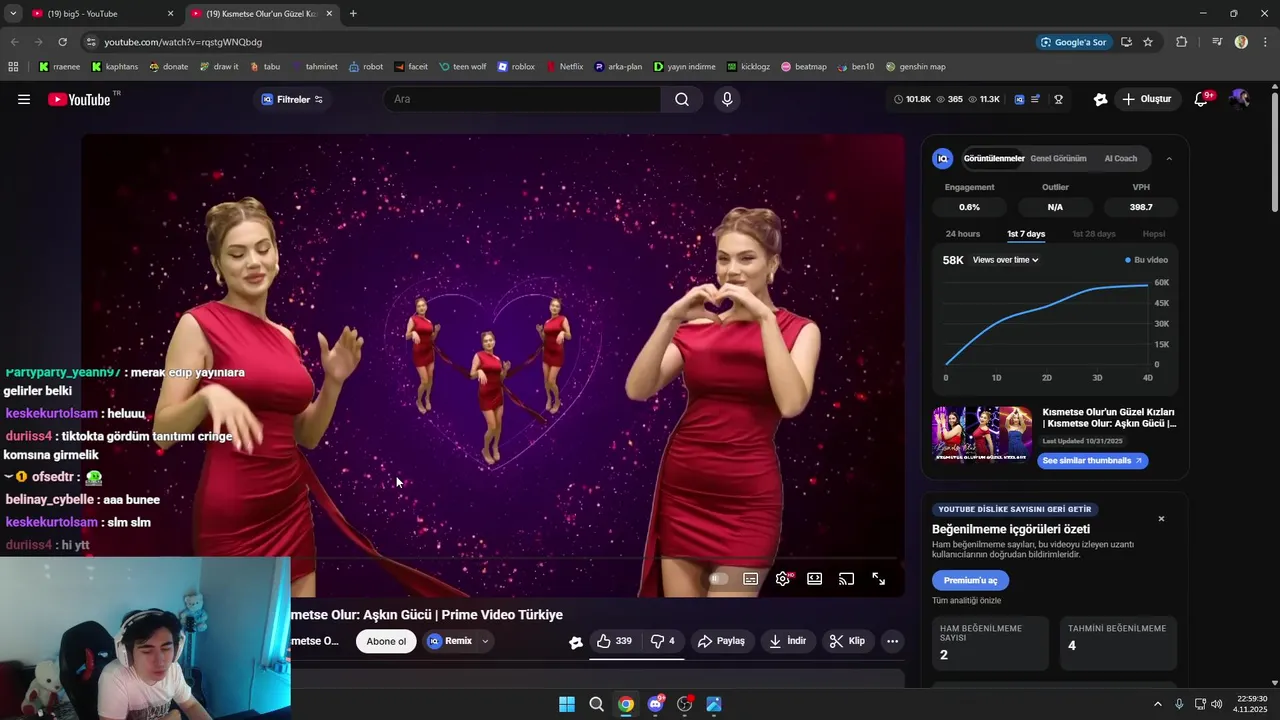This screenshot has height=720, width=1280.
Task: Click vidIQ IQ badge in header stats
Action: pyautogui.click(x=1019, y=99)
